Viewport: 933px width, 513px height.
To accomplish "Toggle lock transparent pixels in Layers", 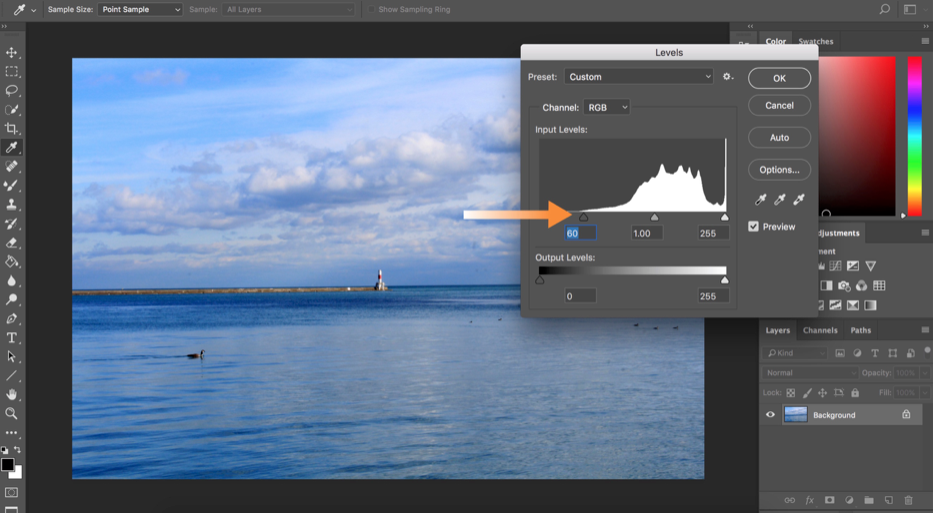I will pos(791,393).
